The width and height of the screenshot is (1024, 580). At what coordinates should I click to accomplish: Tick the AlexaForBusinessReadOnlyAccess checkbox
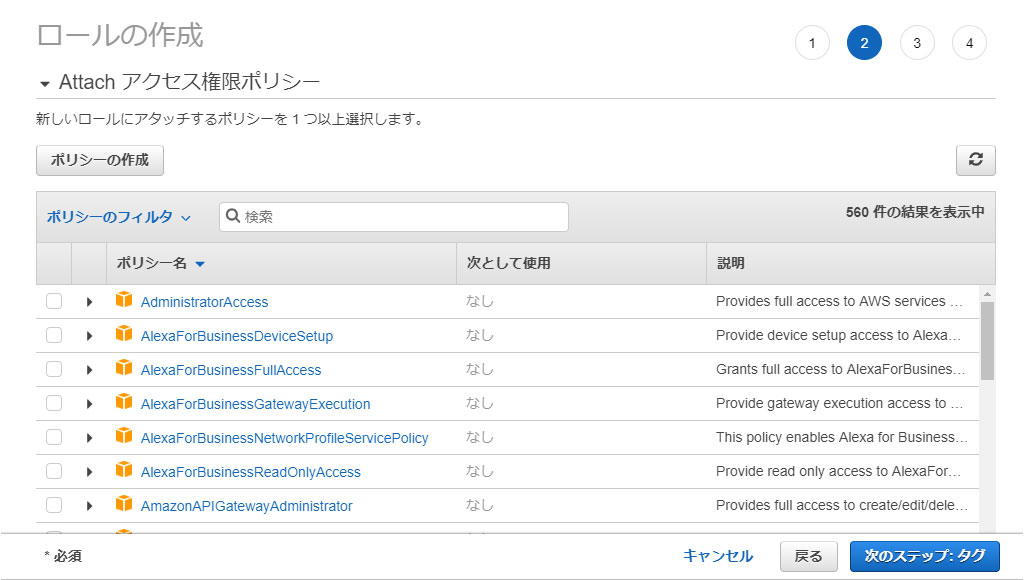tap(54, 471)
